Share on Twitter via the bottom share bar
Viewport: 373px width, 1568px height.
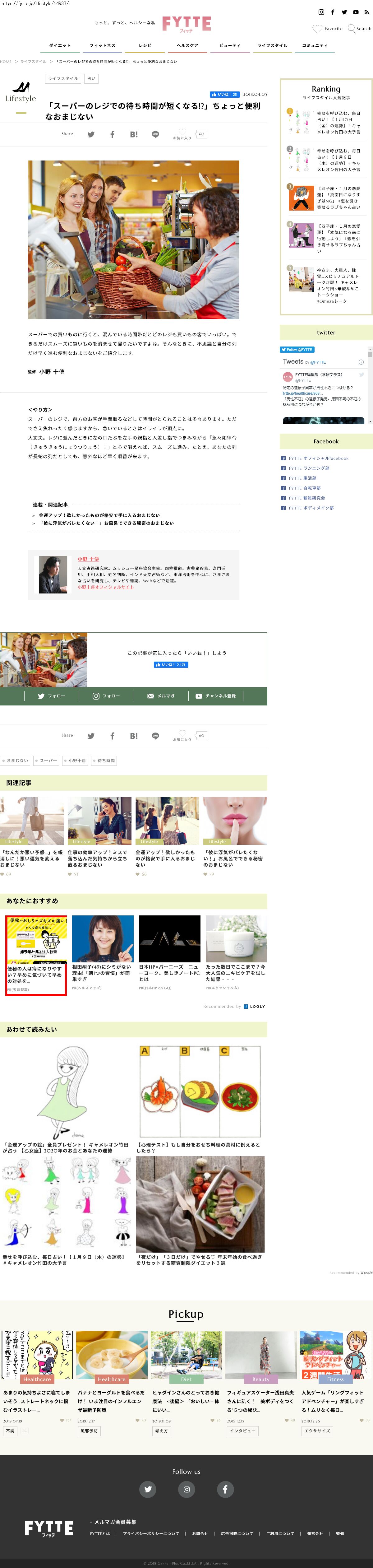pos(91,736)
